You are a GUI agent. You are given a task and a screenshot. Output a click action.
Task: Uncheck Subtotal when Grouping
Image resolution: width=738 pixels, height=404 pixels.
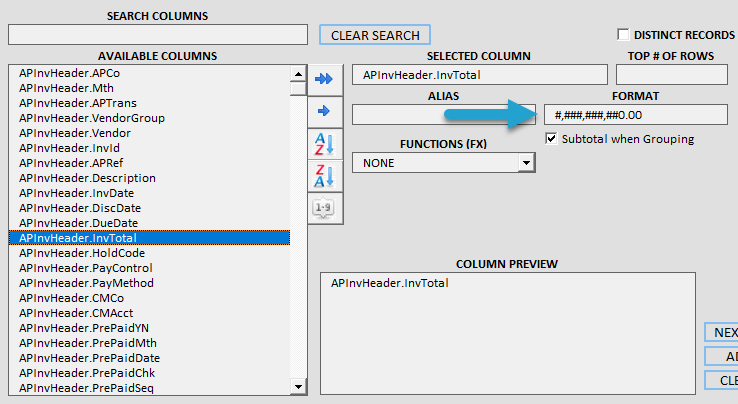pyautogui.click(x=551, y=138)
